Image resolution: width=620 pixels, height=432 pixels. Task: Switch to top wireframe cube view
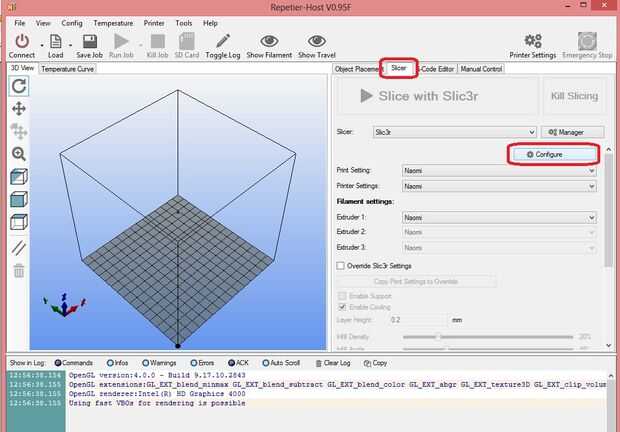pyautogui.click(x=19, y=222)
